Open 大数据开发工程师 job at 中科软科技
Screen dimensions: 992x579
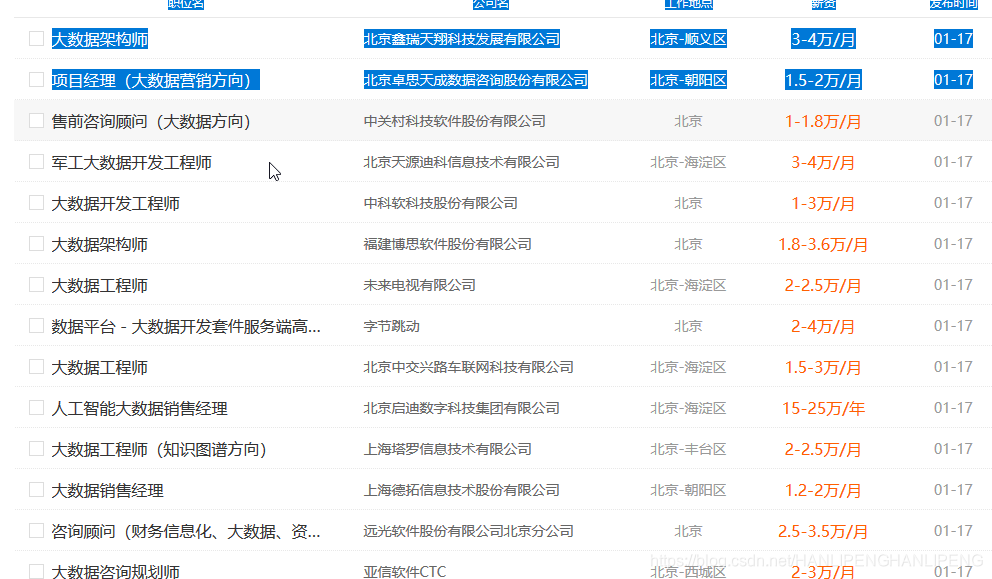coord(115,204)
